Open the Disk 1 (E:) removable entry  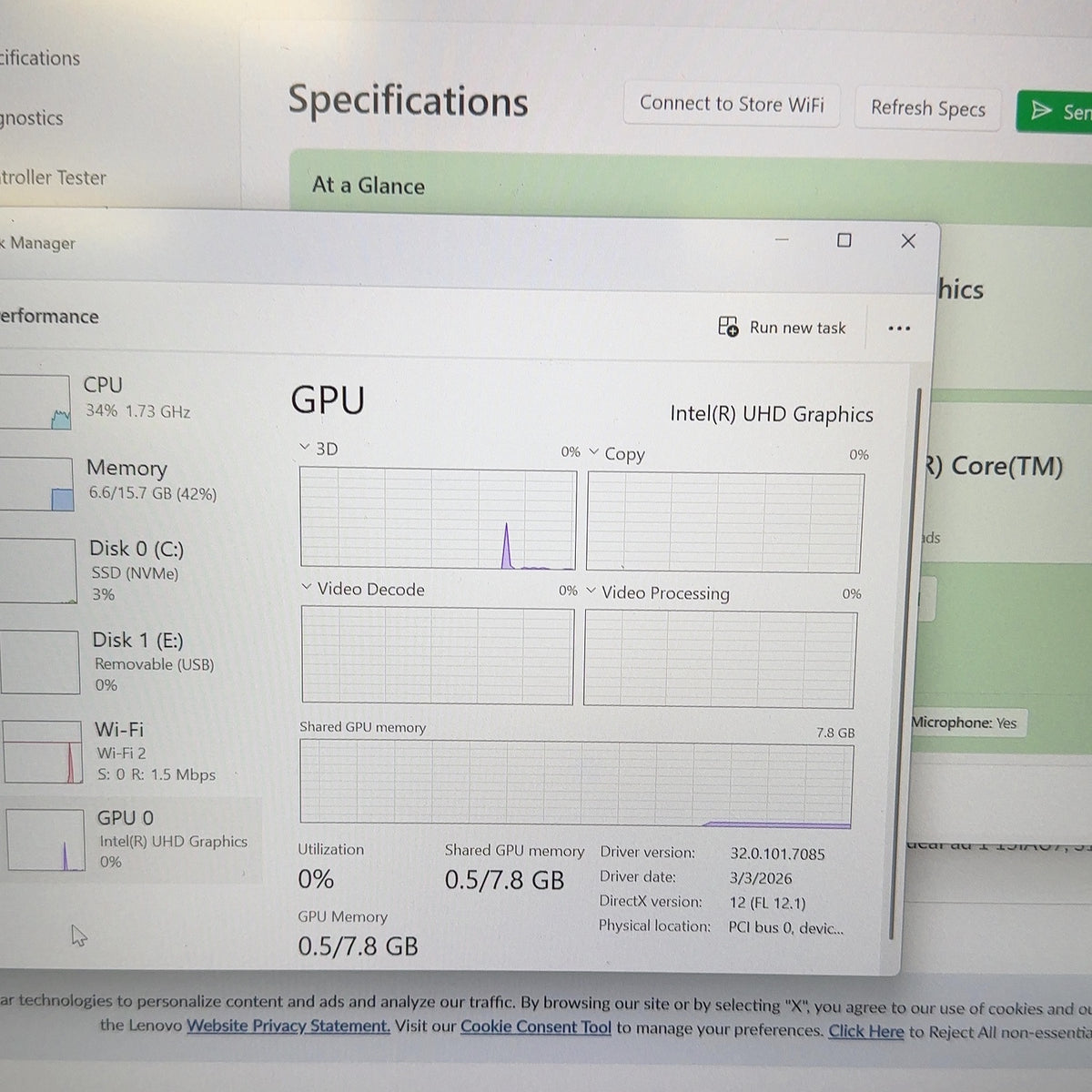click(129, 662)
